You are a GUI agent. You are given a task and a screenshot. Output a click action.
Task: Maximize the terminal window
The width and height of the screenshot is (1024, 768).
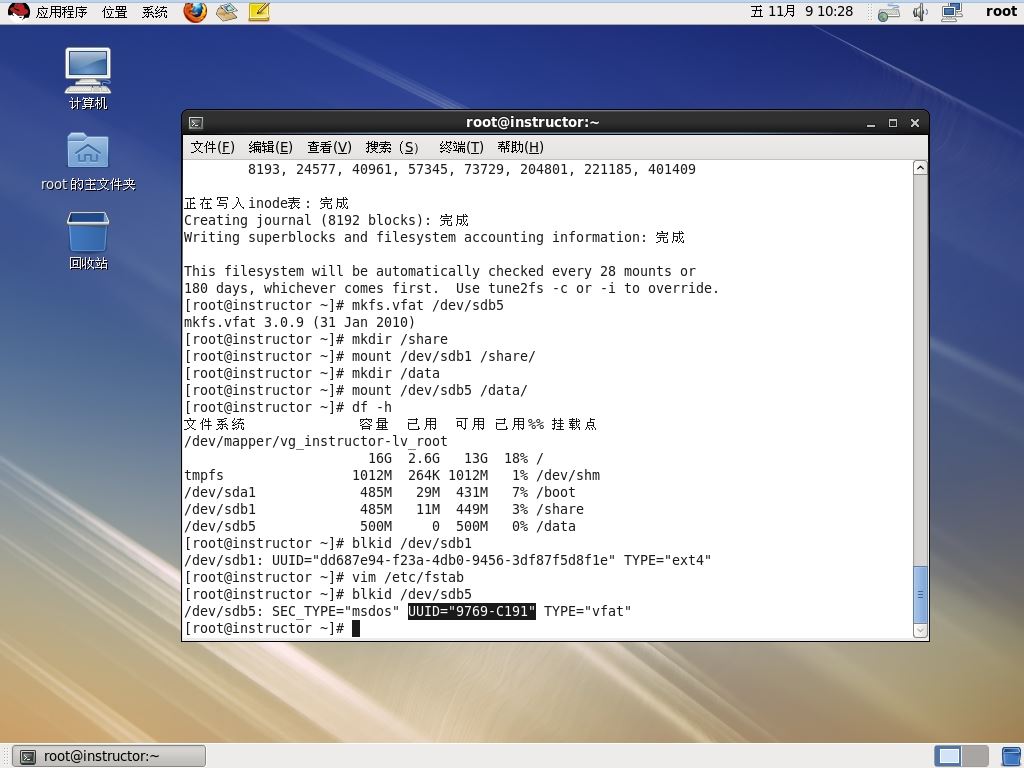click(x=893, y=123)
